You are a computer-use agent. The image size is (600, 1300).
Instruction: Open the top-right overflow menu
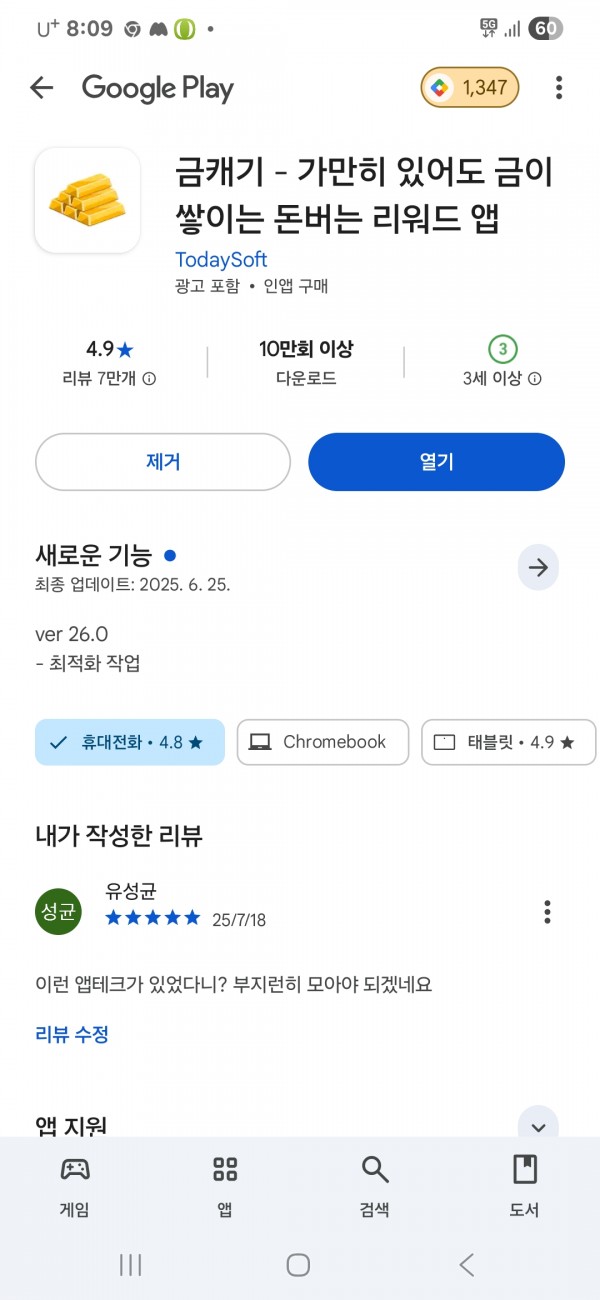point(559,88)
